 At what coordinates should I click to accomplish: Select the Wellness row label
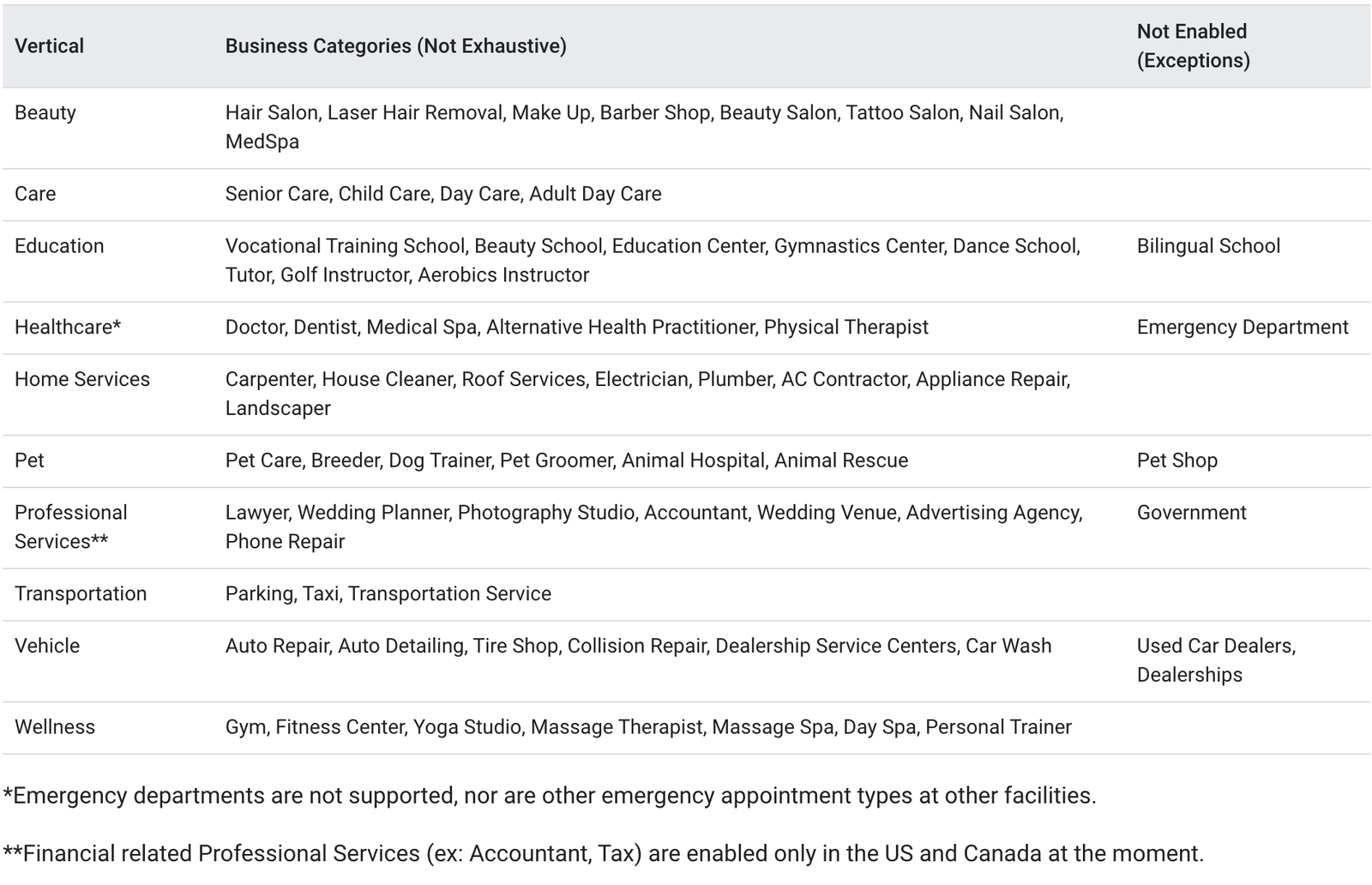[x=55, y=727]
